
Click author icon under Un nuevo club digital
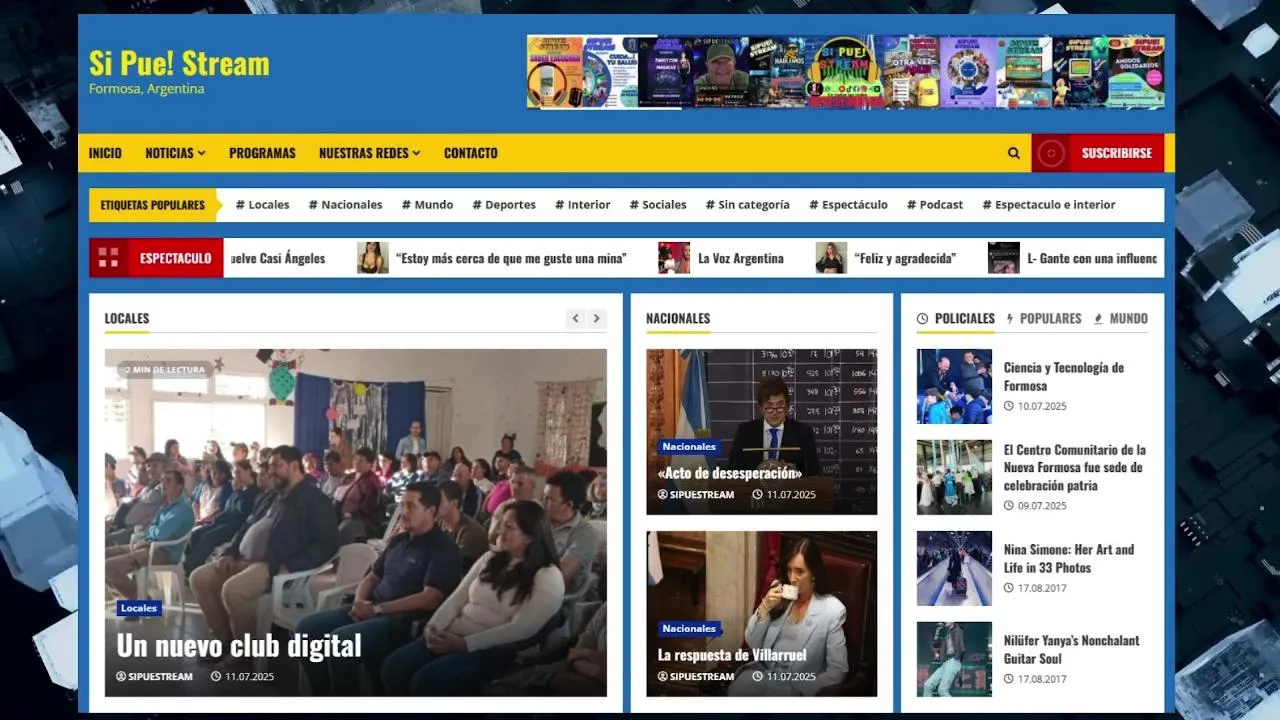pyautogui.click(x=121, y=677)
